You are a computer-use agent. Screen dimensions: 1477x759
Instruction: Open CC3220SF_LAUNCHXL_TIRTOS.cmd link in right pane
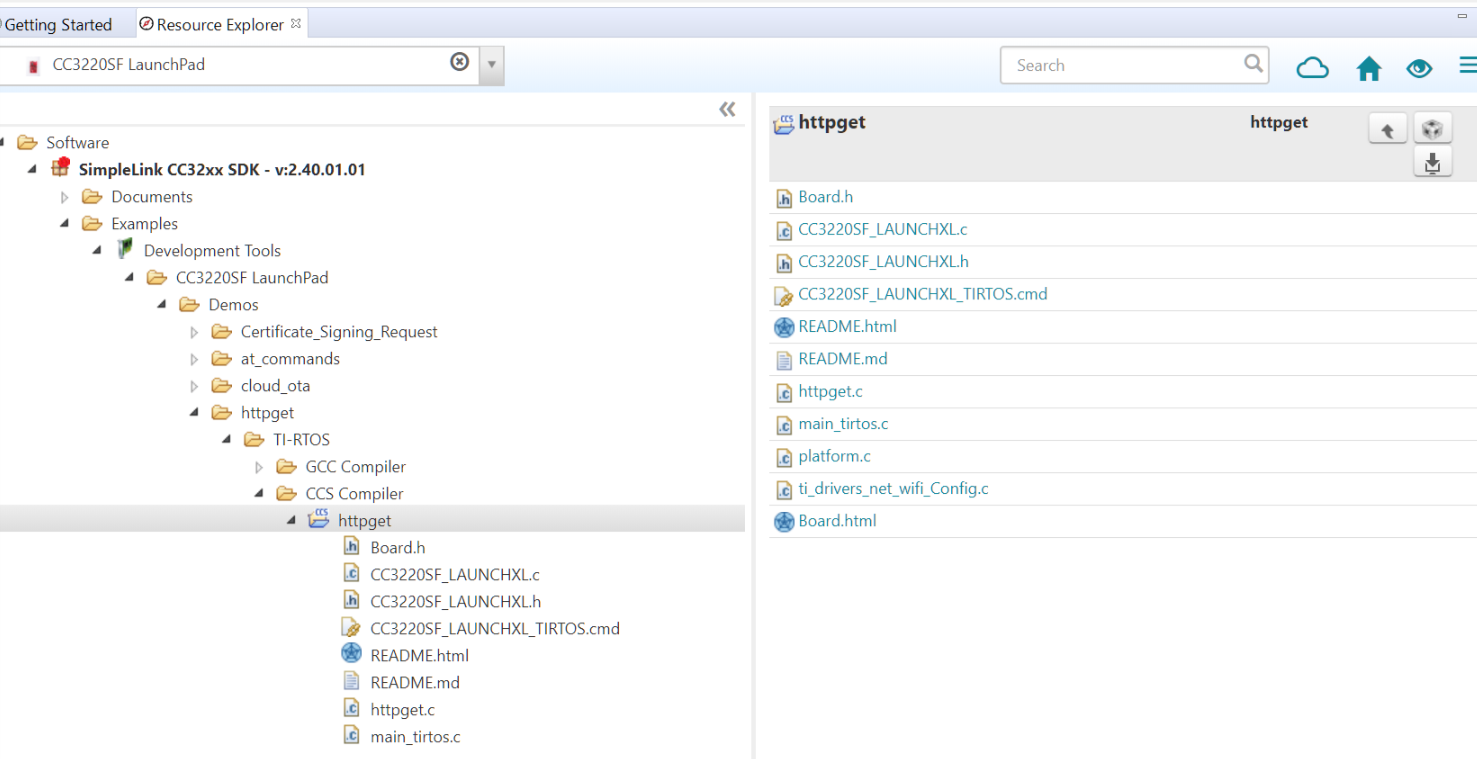pyautogui.click(x=923, y=294)
